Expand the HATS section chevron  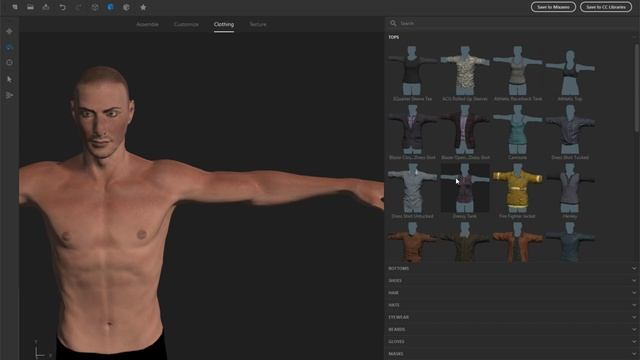tap(634, 305)
